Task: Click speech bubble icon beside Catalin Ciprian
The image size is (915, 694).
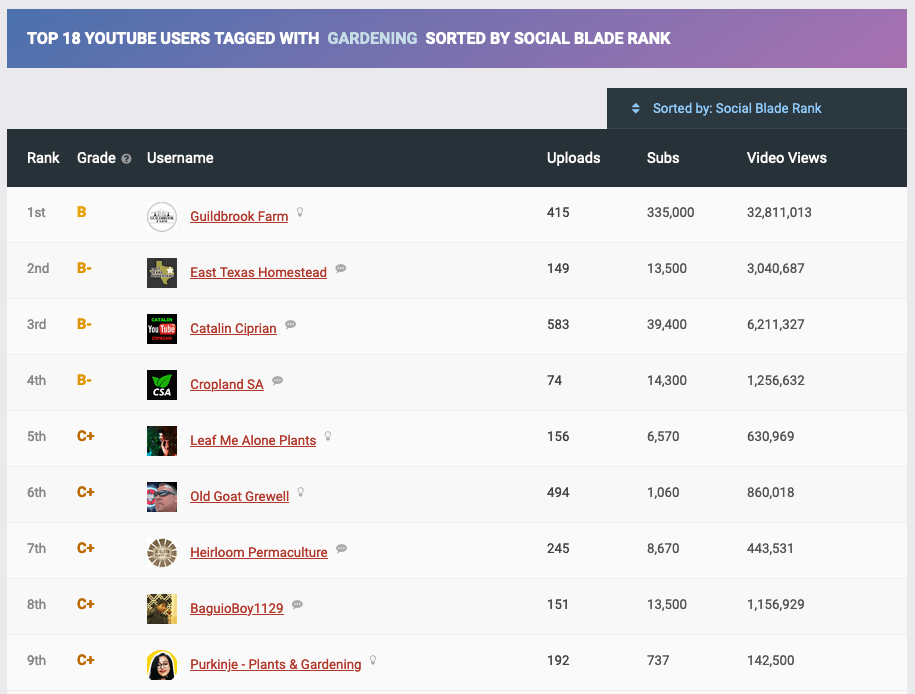Action: tap(291, 325)
